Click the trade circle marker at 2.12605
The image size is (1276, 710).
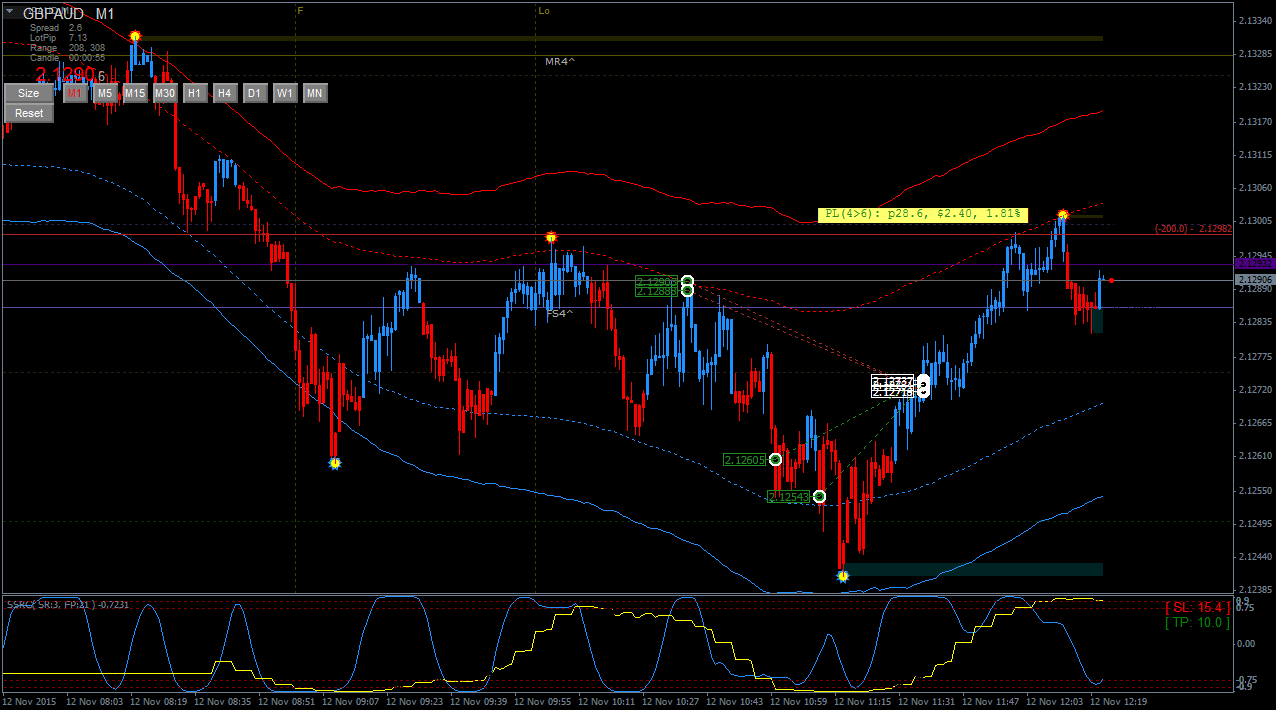point(775,460)
